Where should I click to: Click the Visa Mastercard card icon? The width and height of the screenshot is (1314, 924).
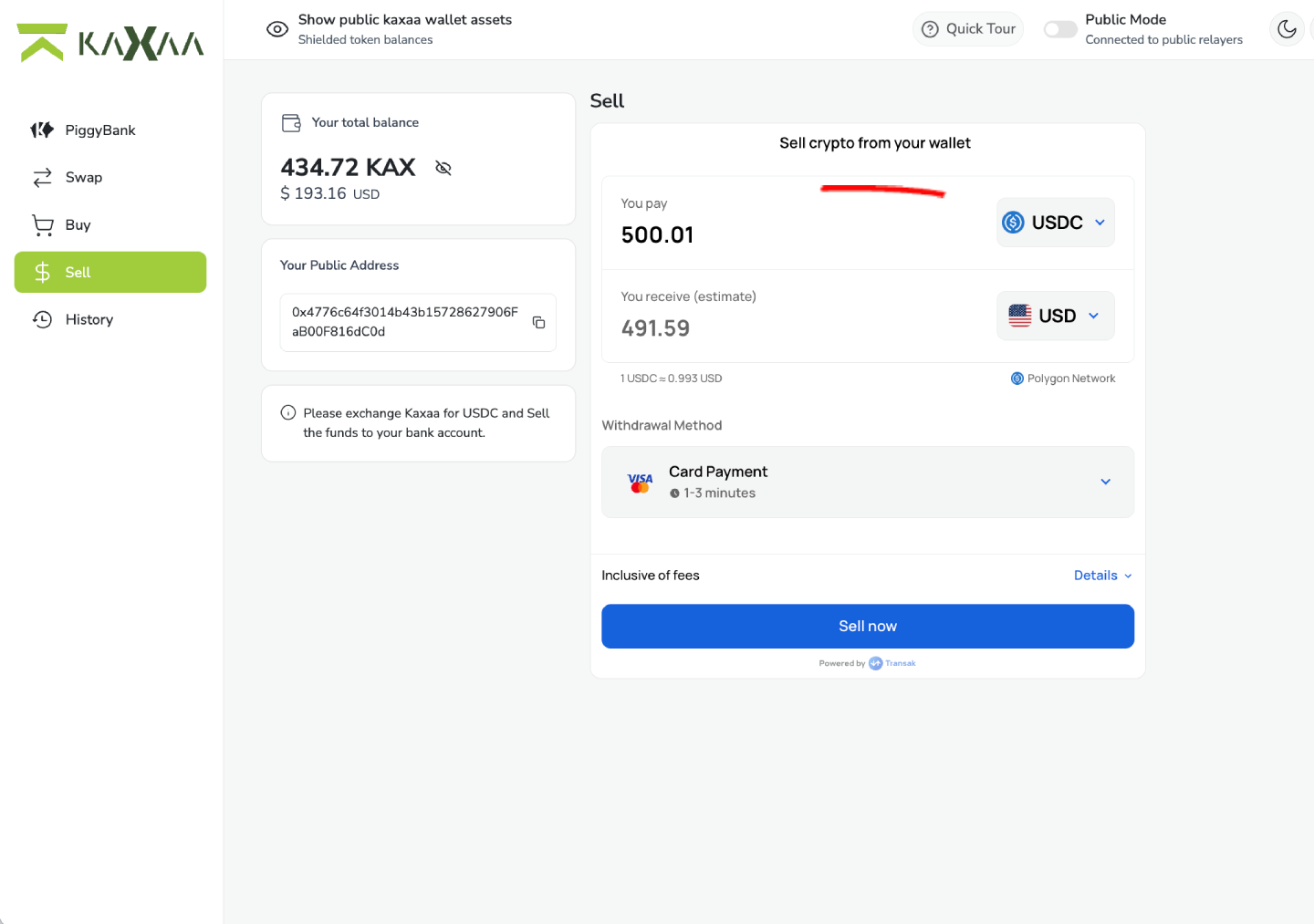640,482
